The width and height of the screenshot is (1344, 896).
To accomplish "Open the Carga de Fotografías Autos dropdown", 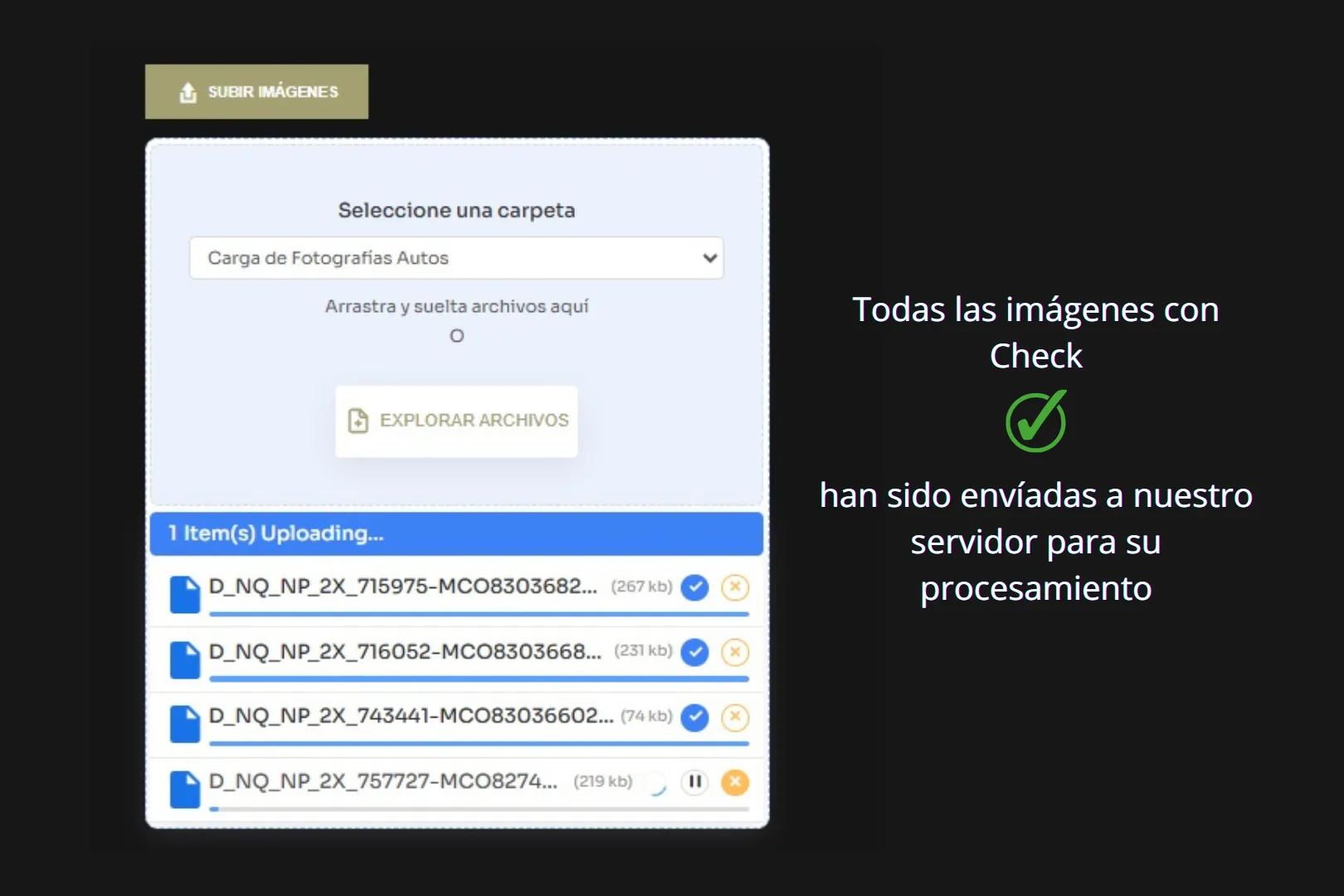I will click(x=456, y=258).
